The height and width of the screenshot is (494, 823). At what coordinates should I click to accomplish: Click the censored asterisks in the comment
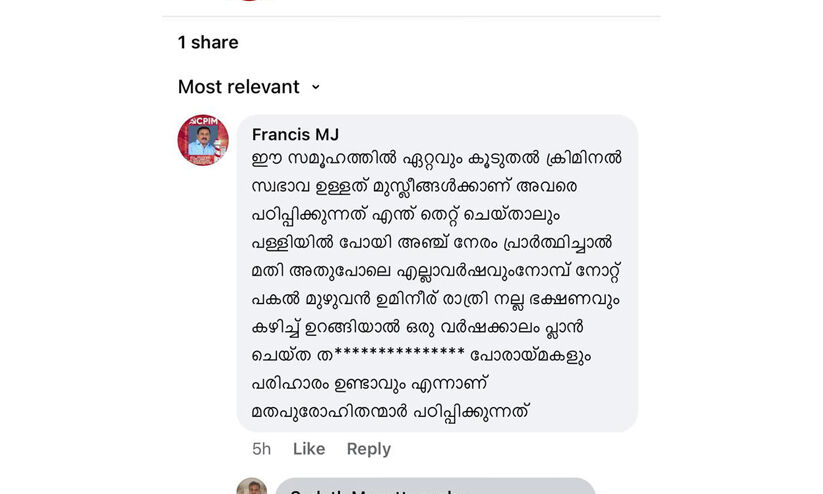[x=399, y=355]
